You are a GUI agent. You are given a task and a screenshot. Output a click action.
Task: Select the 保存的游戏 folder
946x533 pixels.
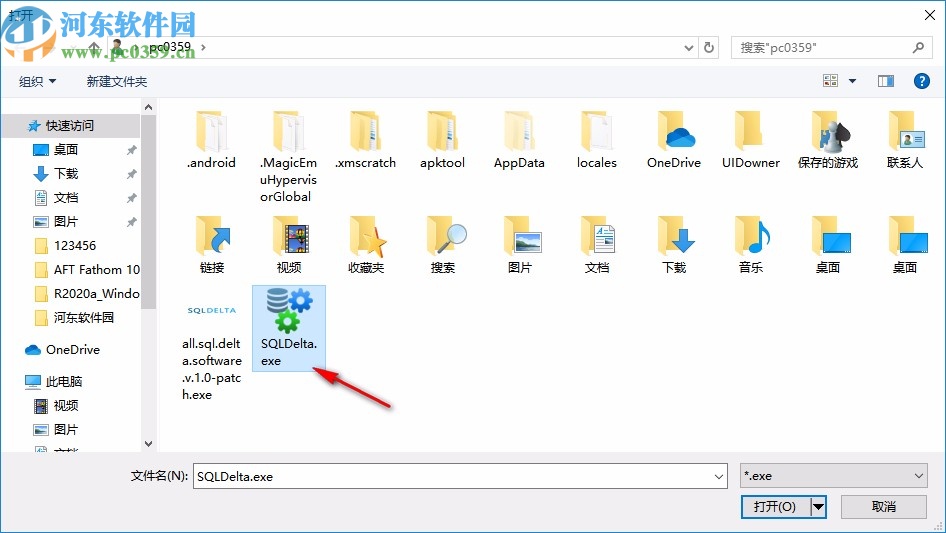point(828,140)
